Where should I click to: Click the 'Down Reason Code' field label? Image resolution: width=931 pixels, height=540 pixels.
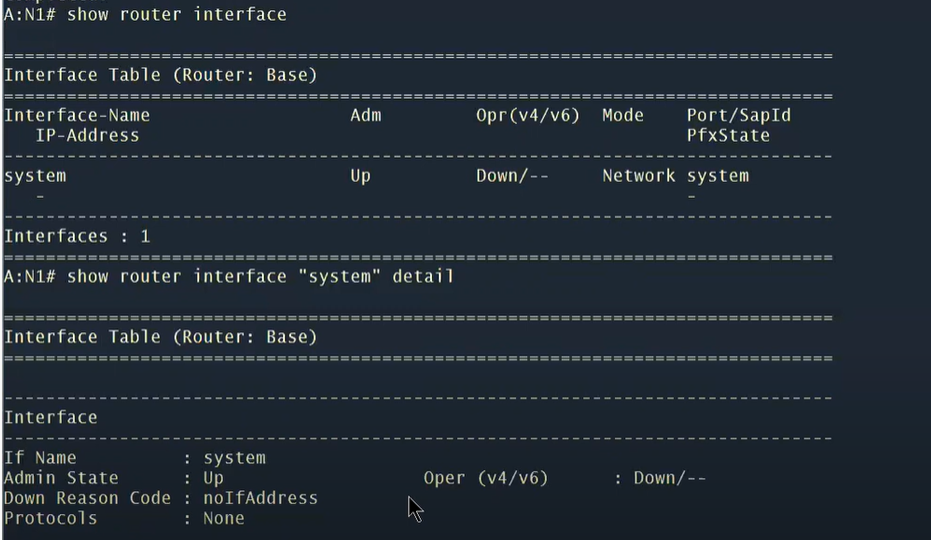[x=87, y=498]
